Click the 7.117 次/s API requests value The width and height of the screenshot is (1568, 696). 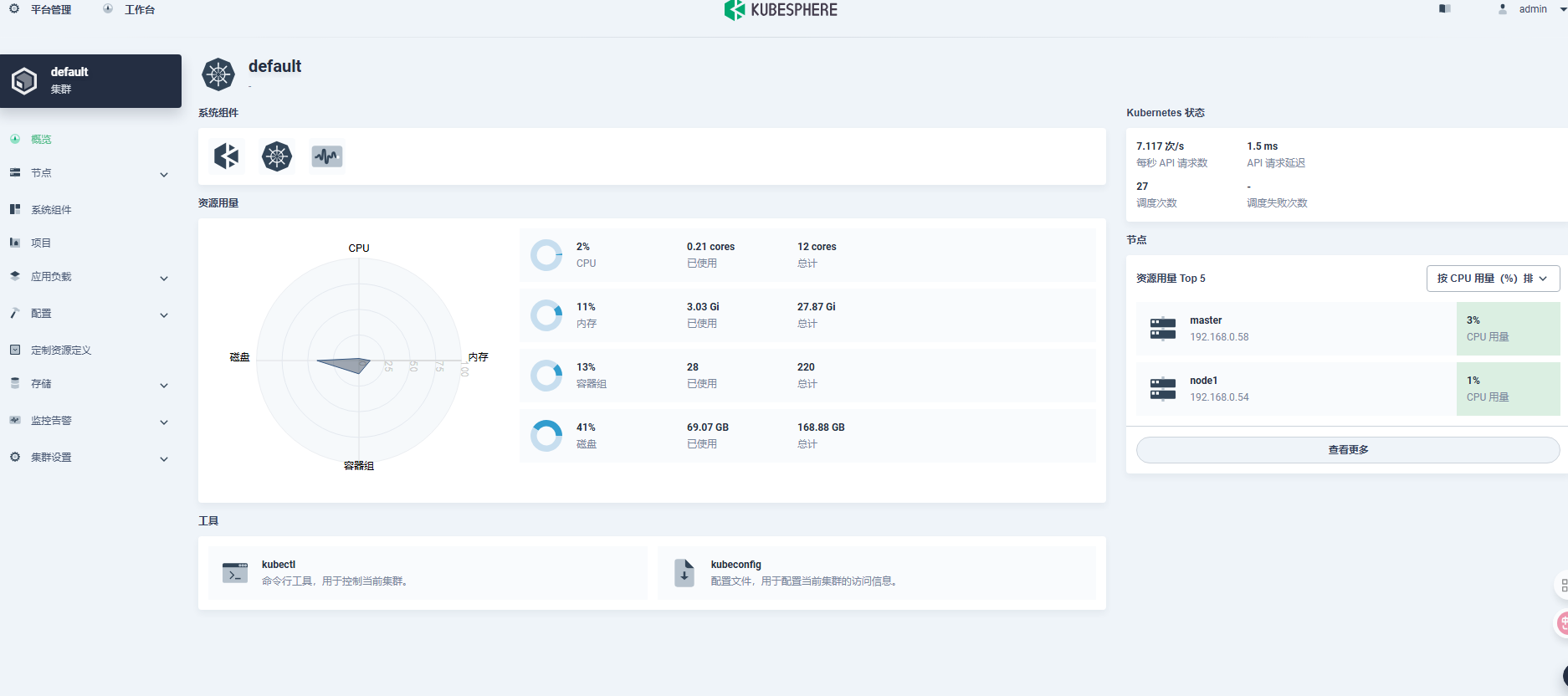click(1160, 146)
